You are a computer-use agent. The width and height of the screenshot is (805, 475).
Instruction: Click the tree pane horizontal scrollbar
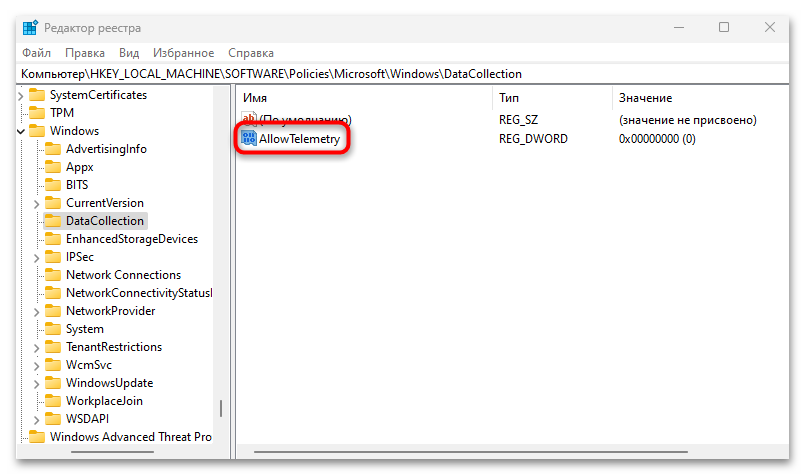(x=112, y=452)
